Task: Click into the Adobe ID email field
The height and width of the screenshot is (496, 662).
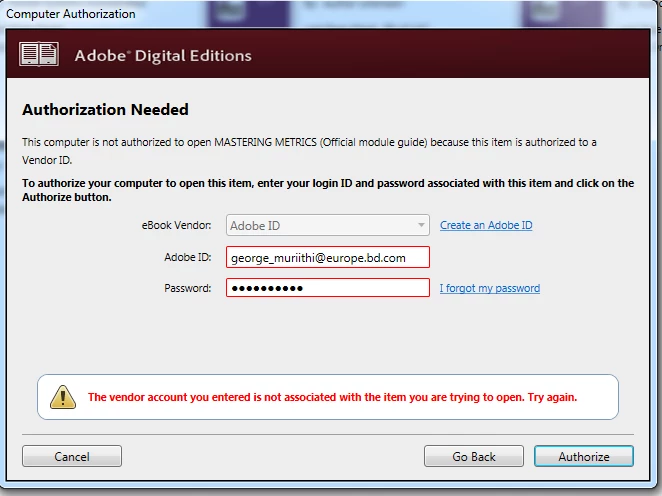Action: click(x=328, y=257)
